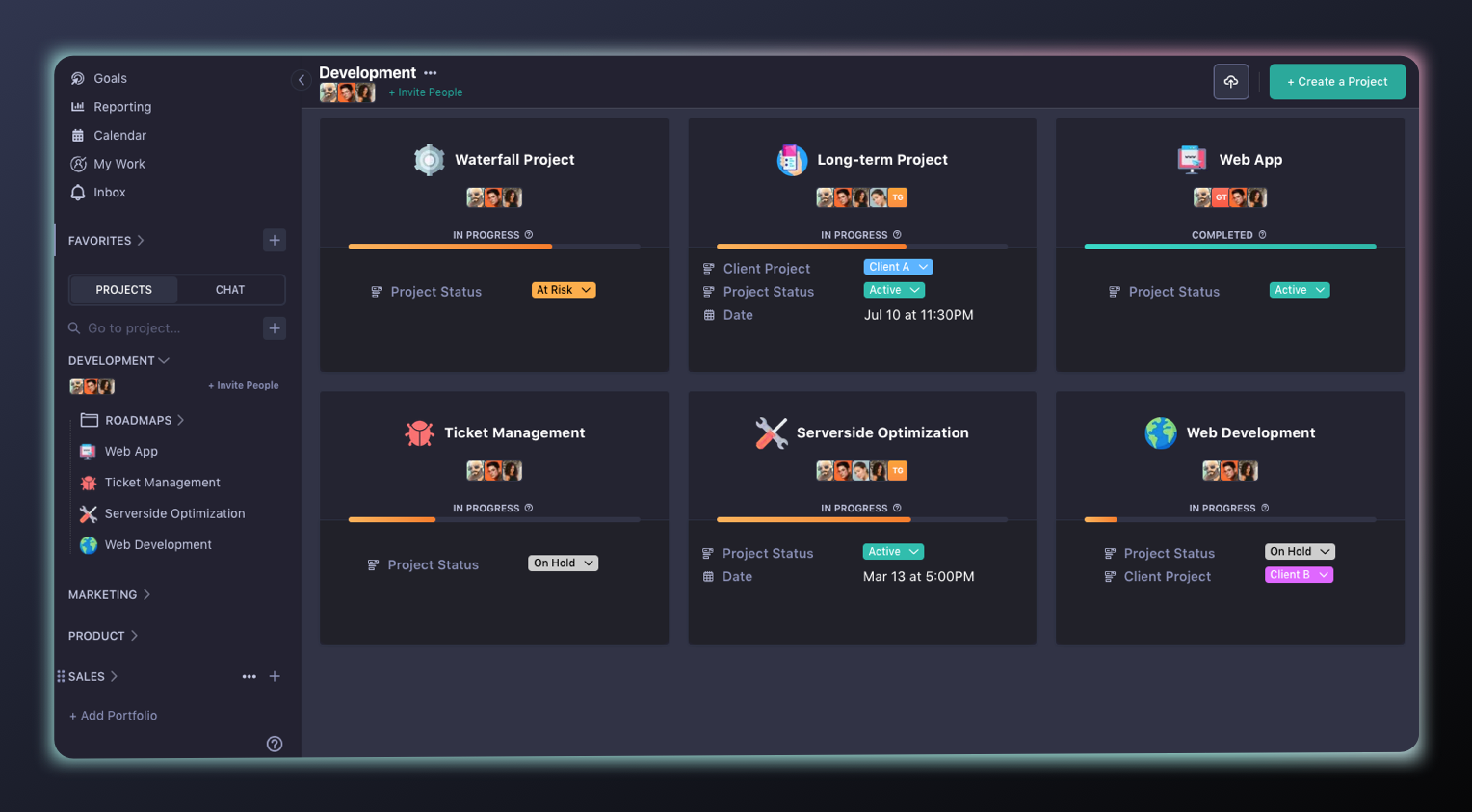The image size is (1472, 812).
Task: Open the Active status dropdown on Serverside Optimization
Action: click(x=893, y=552)
